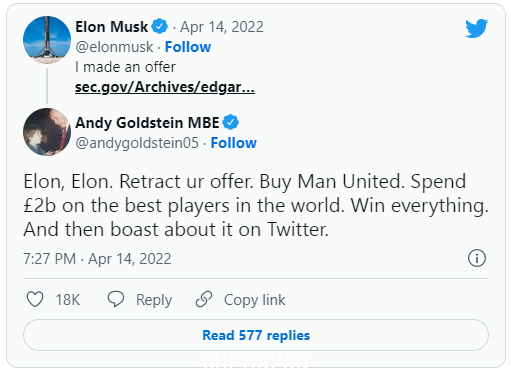Click Andy Goldstein's verified badge
This screenshot has height=374, width=511.
(231, 122)
